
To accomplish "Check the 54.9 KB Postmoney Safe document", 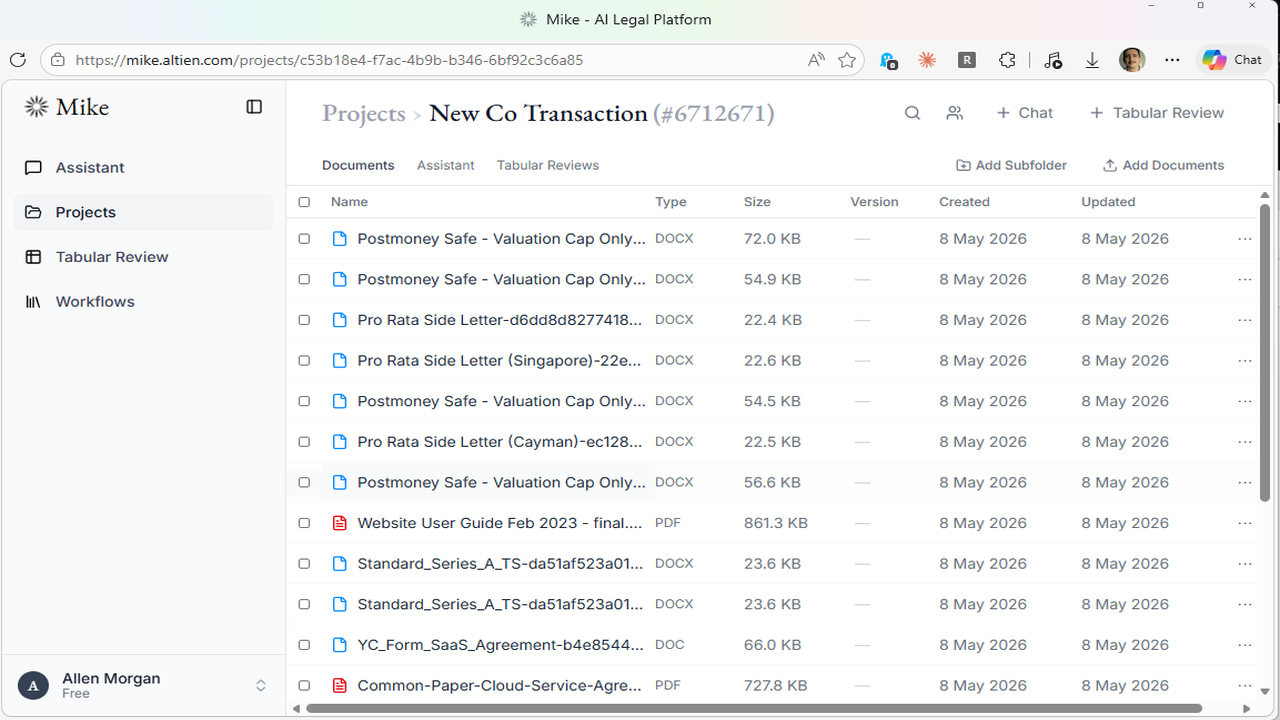I will 304,280.
